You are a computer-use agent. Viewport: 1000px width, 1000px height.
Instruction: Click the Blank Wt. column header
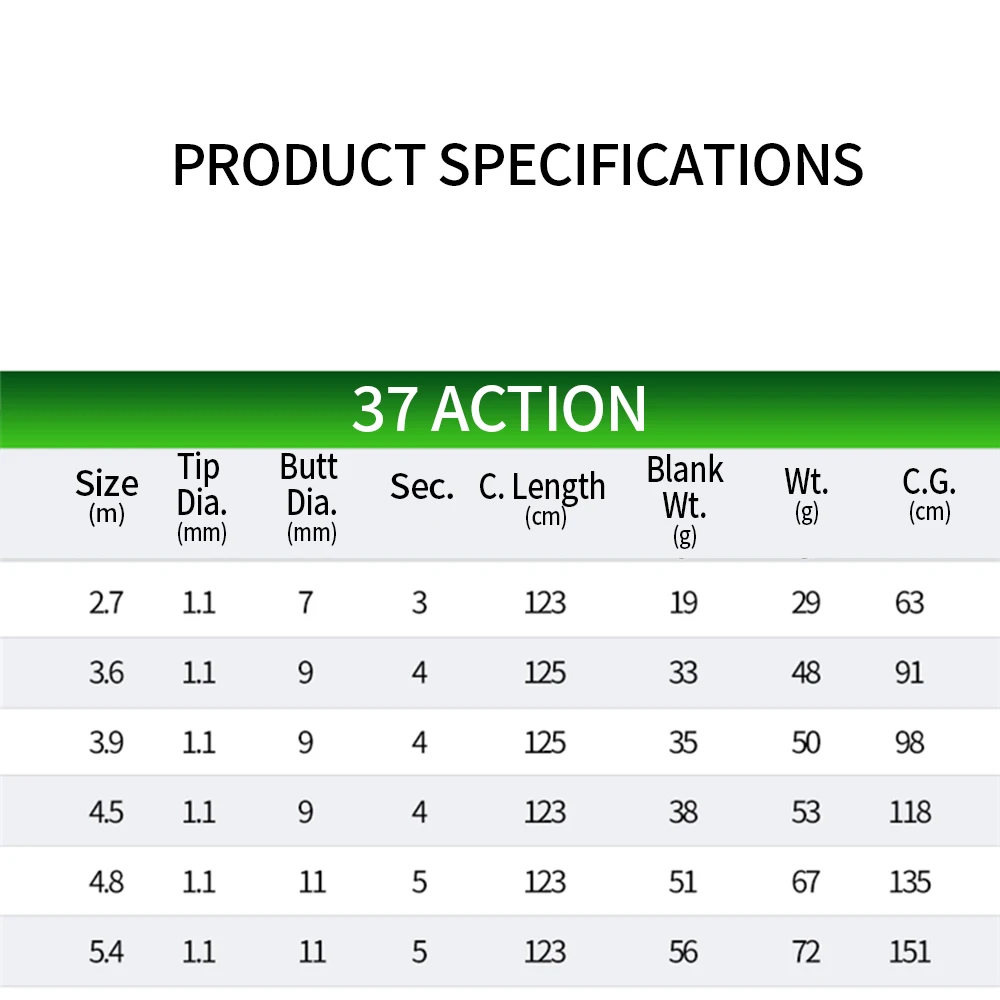[685, 501]
